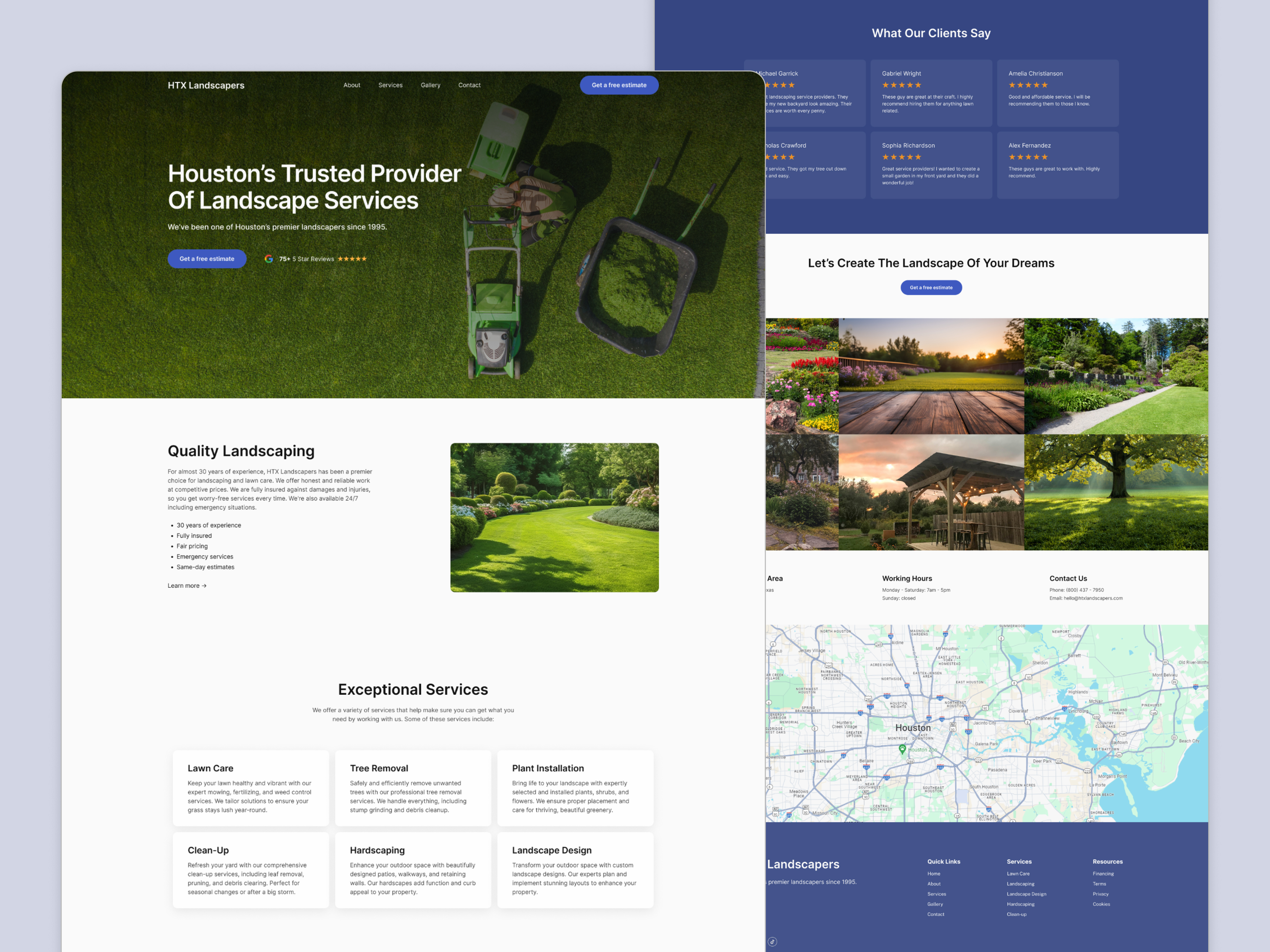Image resolution: width=1270 pixels, height=952 pixels.
Task: Open 'Financing' under footer Resources
Action: click(x=1103, y=873)
